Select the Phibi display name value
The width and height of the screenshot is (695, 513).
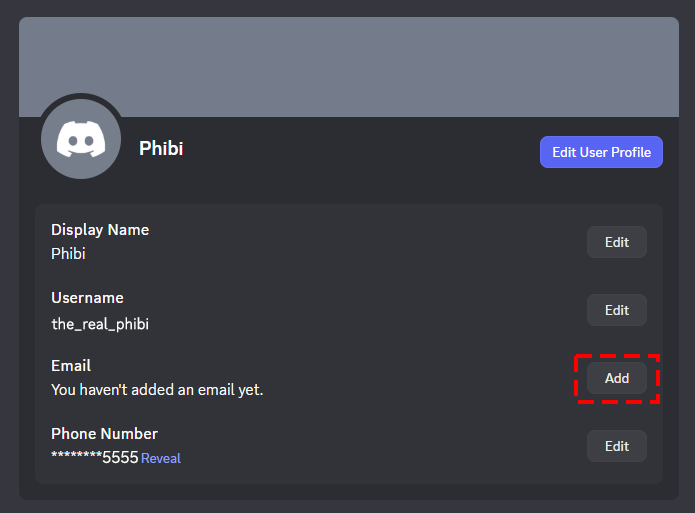(x=68, y=254)
